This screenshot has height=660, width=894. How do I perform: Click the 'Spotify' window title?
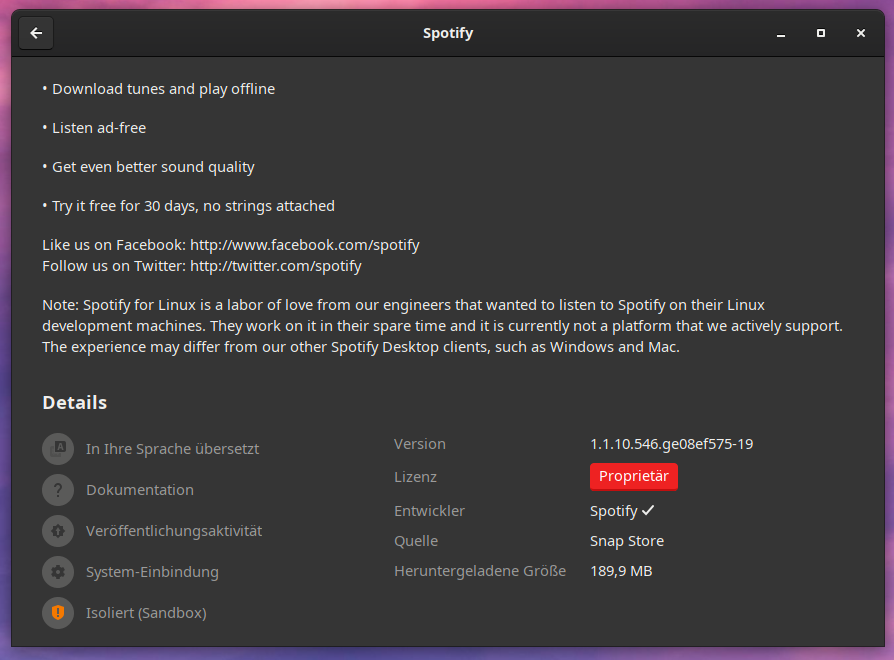(448, 34)
